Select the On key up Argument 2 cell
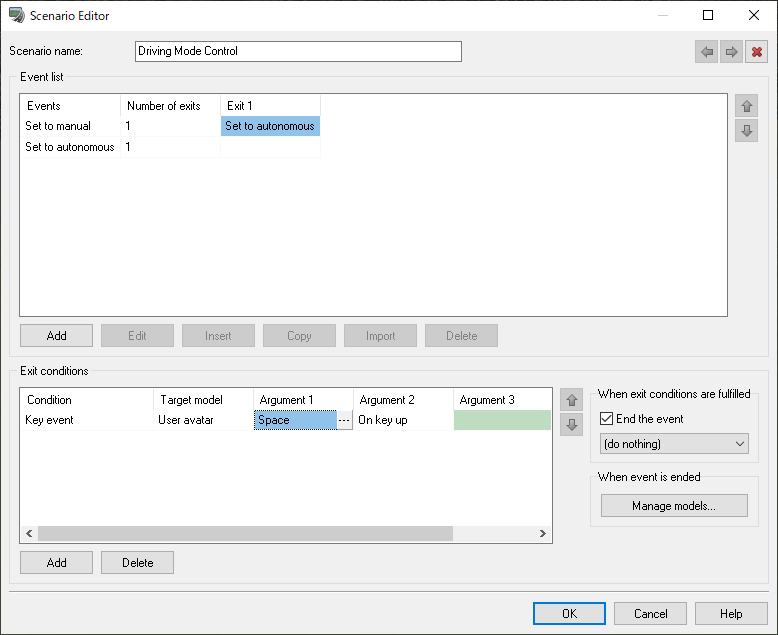 (x=403, y=420)
